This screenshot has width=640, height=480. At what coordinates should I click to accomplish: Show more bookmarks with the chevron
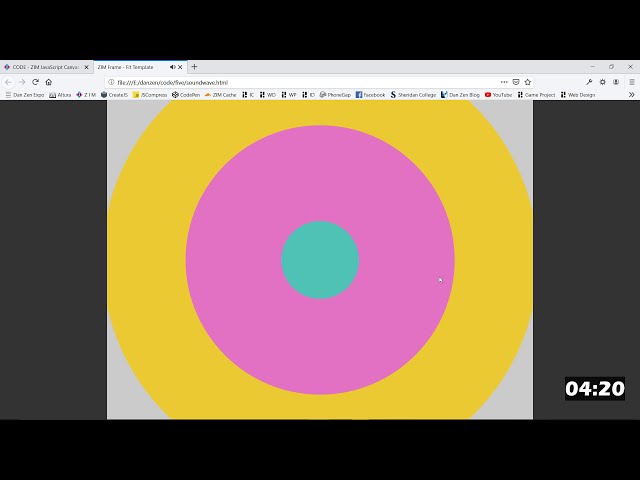[x=631, y=95]
